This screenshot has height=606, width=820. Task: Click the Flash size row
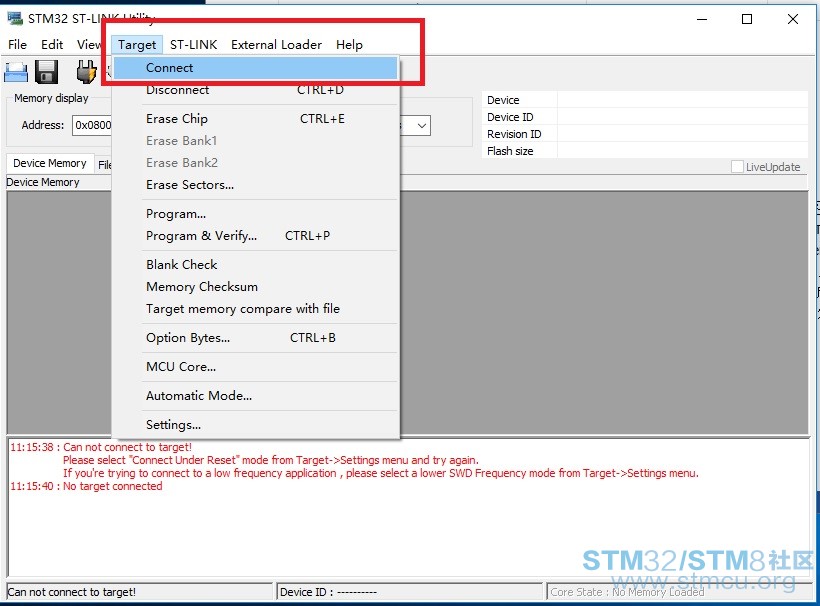coord(645,151)
